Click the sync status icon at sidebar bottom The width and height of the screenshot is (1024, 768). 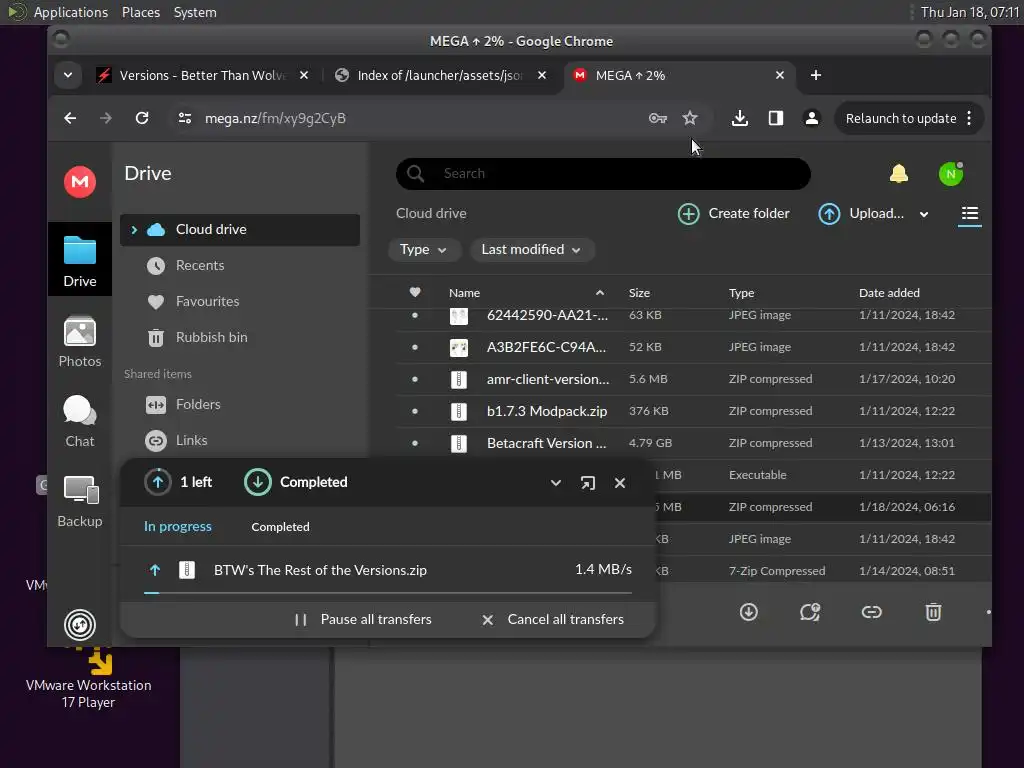[x=80, y=624]
